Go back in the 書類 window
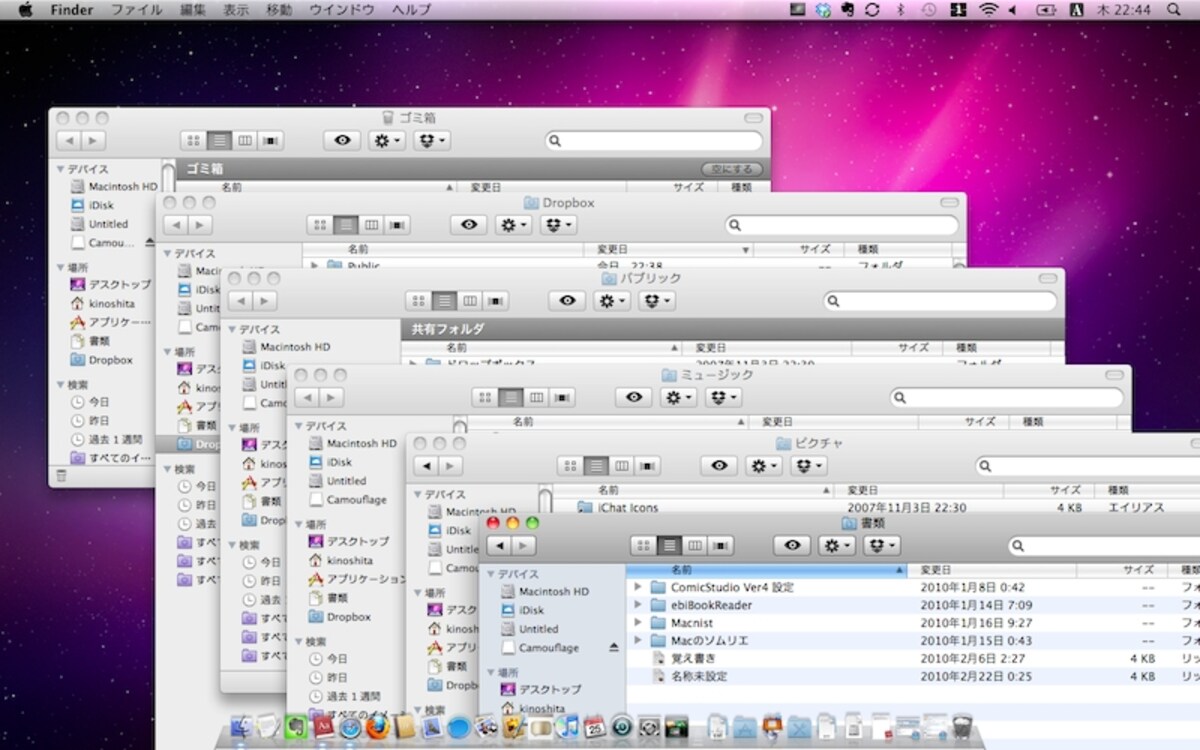 tap(498, 546)
